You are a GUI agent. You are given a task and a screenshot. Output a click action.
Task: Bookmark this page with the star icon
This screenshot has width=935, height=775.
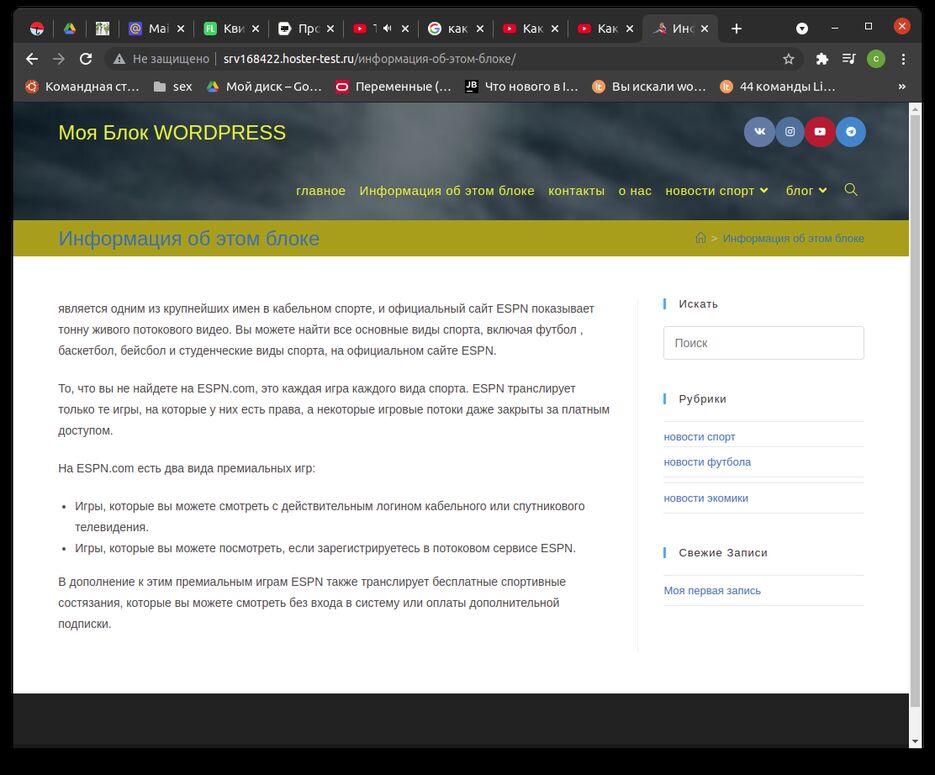click(x=788, y=58)
